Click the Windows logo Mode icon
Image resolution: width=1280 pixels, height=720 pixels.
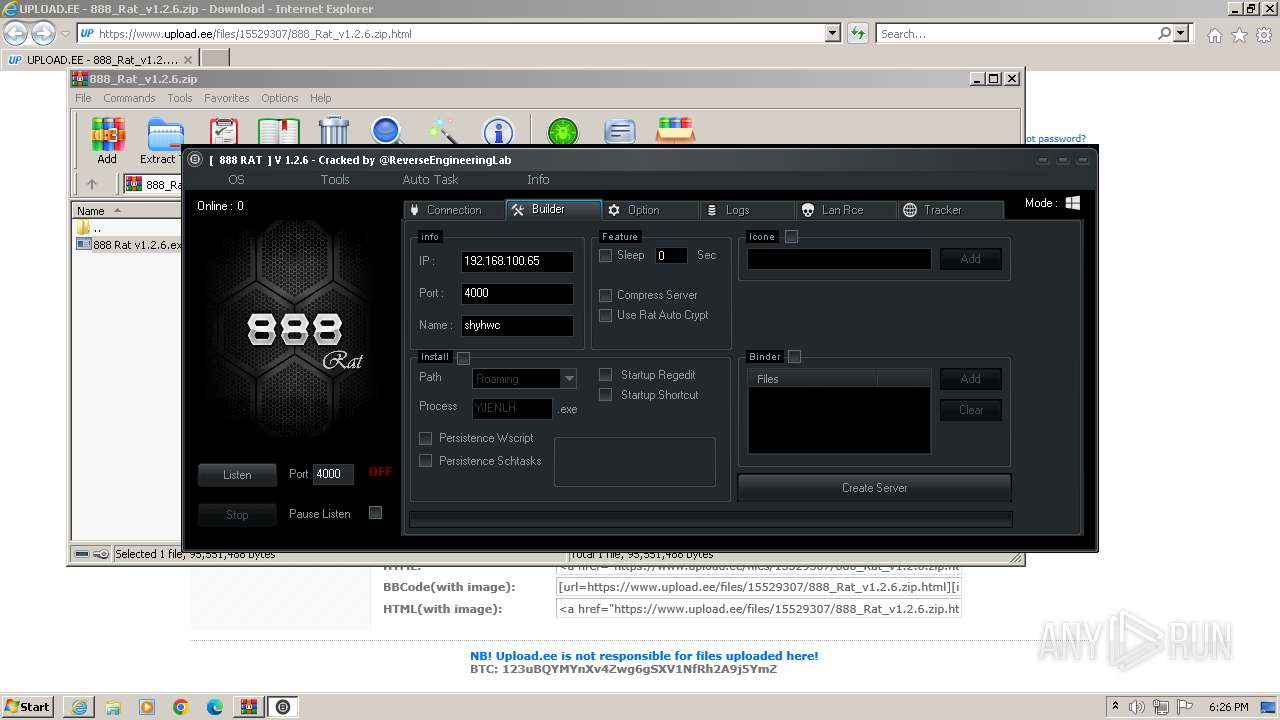click(1073, 203)
